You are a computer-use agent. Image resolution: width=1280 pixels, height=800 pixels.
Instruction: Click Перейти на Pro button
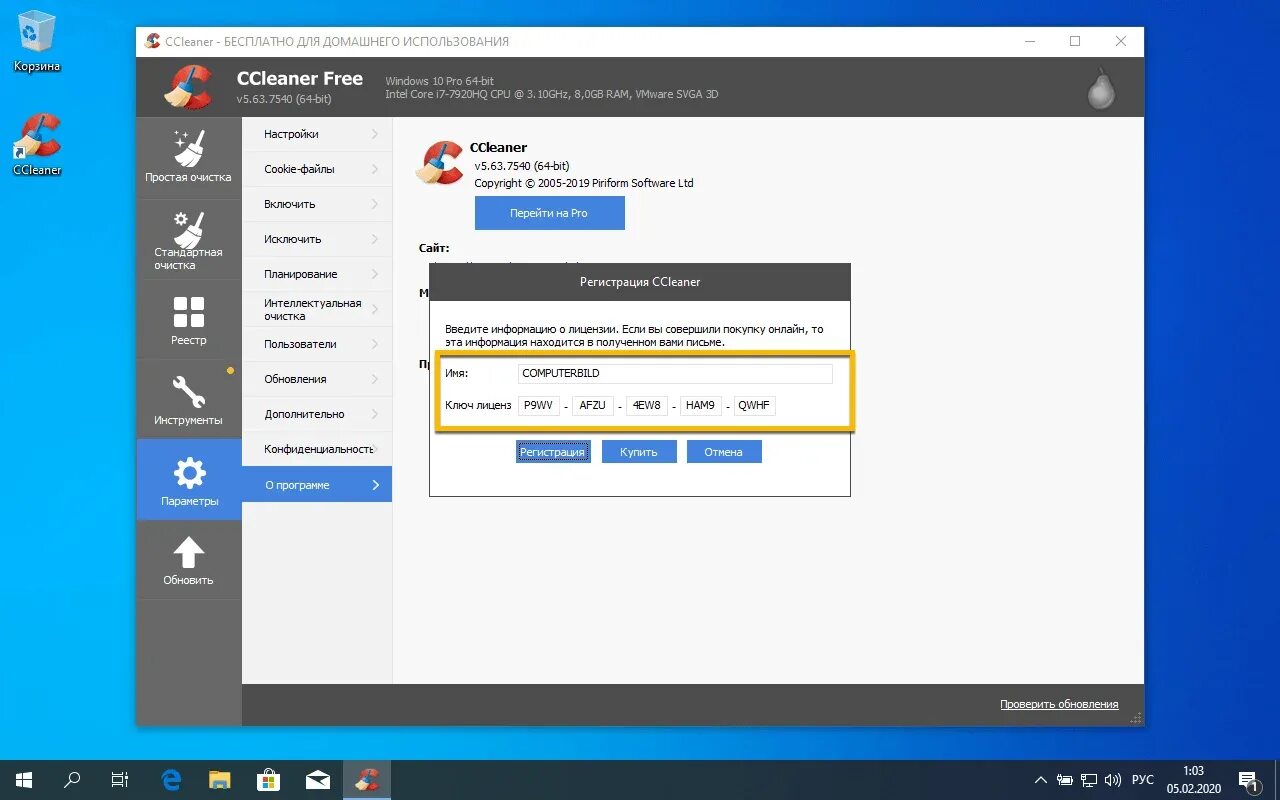click(549, 213)
